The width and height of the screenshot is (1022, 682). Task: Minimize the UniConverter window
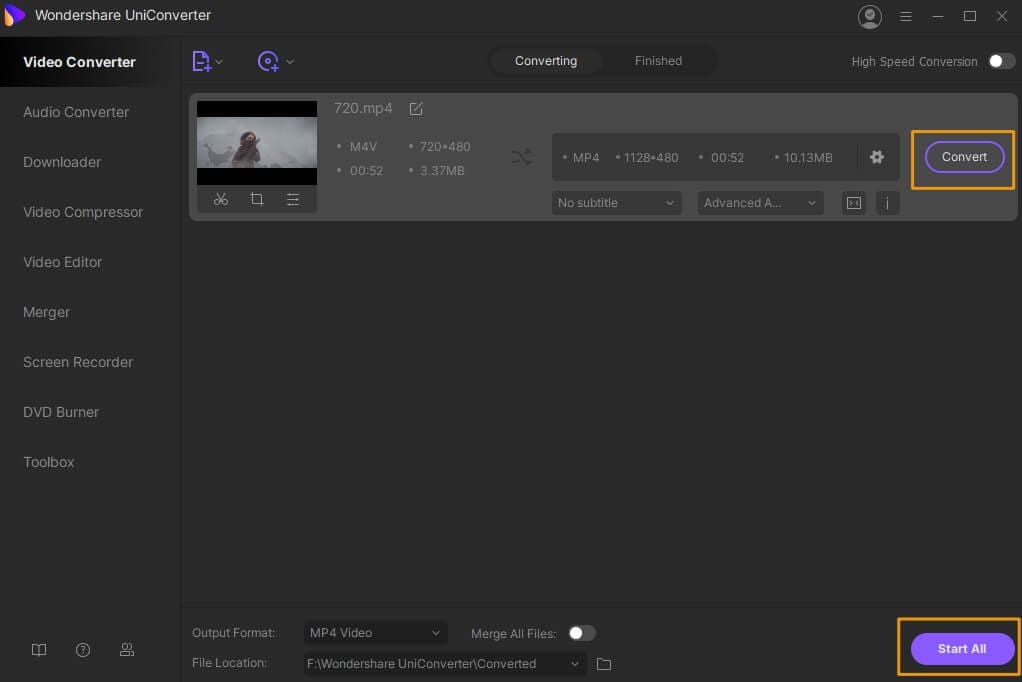click(x=938, y=16)
